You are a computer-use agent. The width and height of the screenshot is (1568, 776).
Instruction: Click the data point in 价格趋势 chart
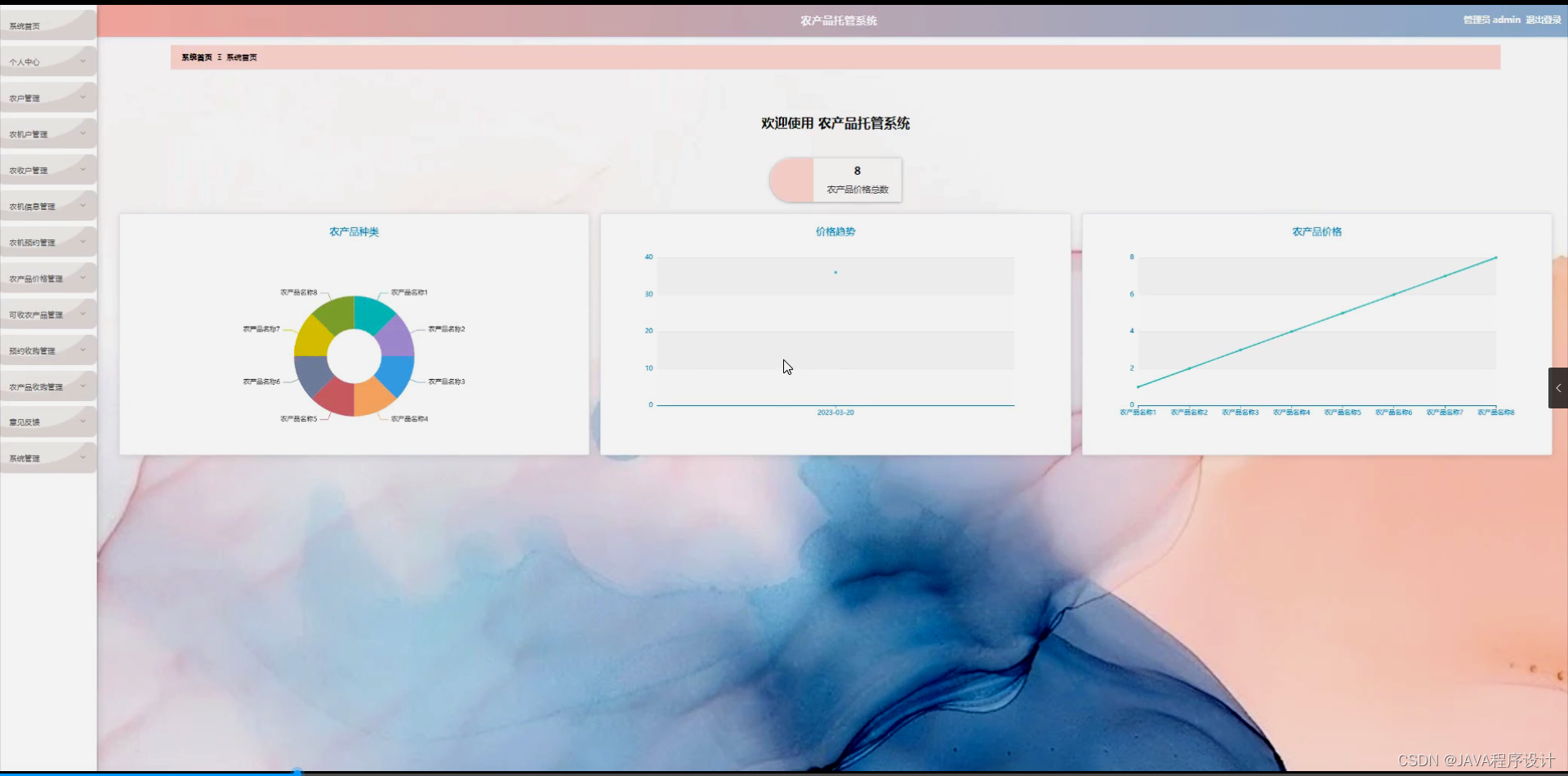tap(835, 272)
